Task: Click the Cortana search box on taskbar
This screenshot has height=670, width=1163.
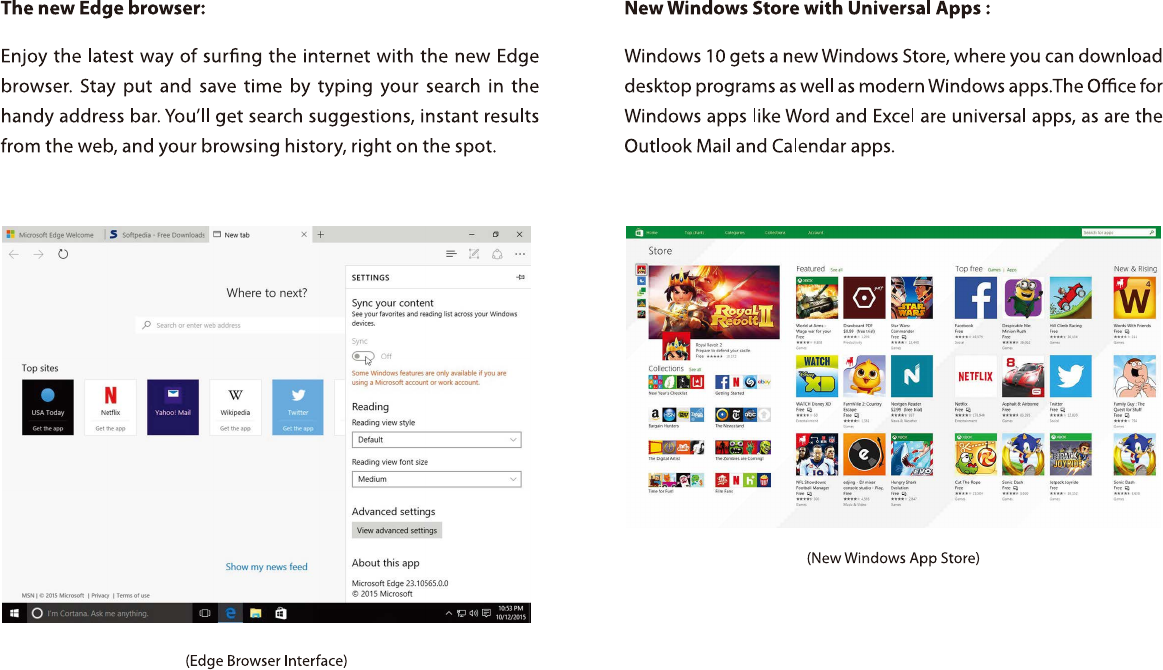Action: click(x=109, y=614)
